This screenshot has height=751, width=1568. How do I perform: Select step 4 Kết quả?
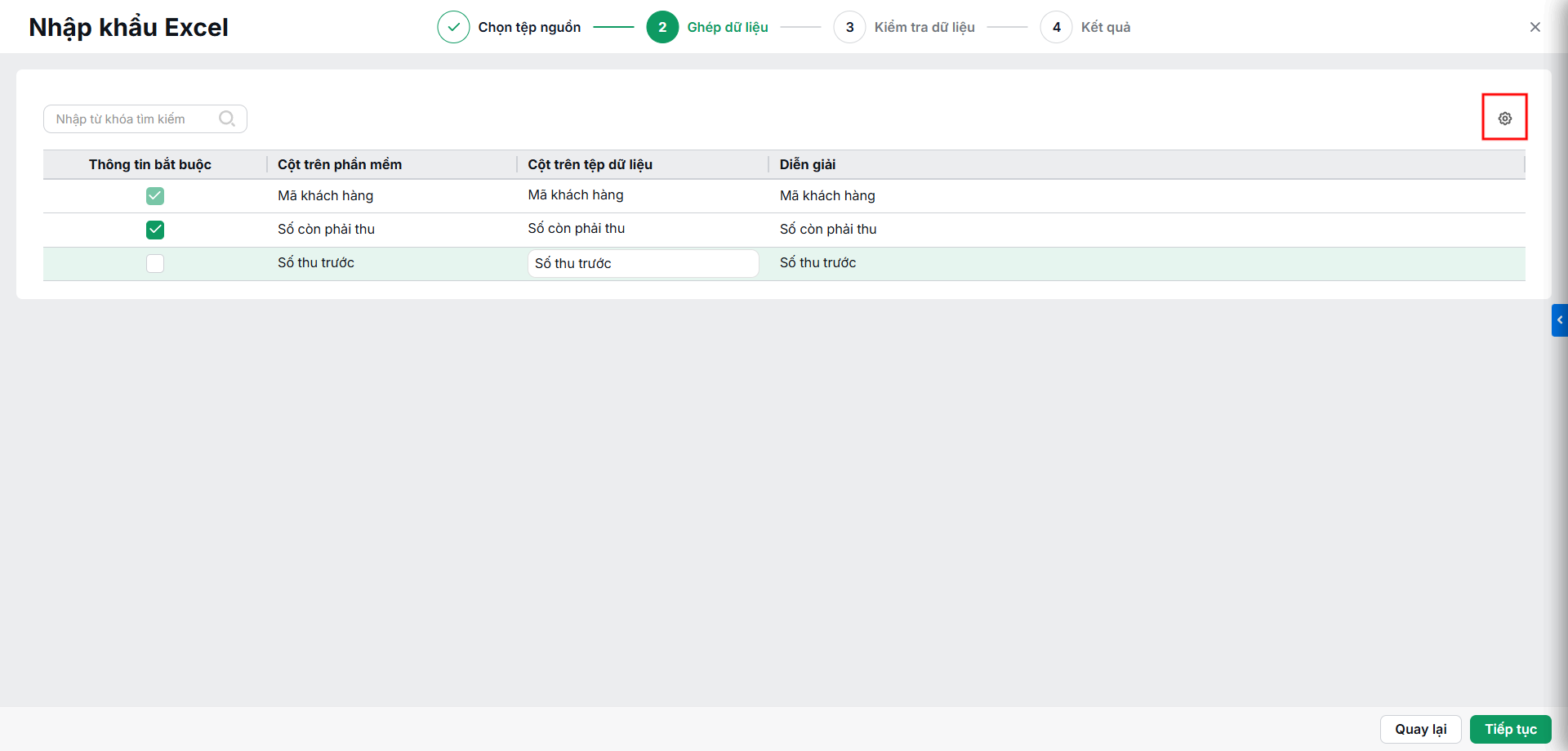(x=1085, y=27)
